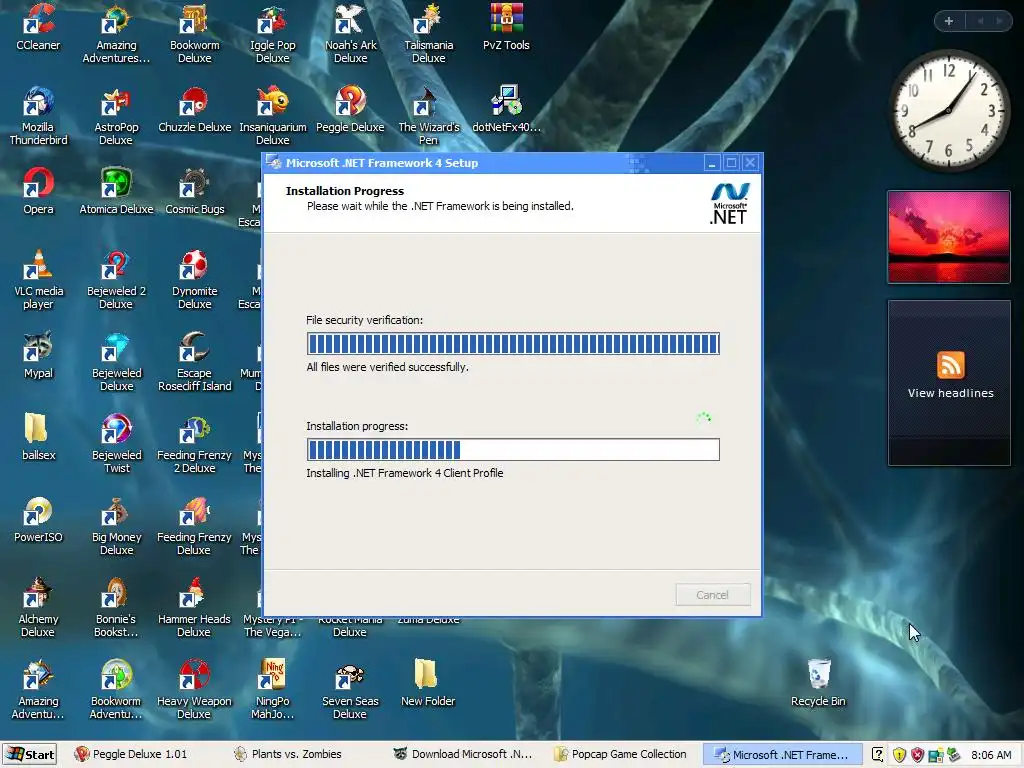Image resolution: width=1024 pixels, height=768 pixels.
Task: Select Alchemy Deluxe icon
Action: coord(38,594)
